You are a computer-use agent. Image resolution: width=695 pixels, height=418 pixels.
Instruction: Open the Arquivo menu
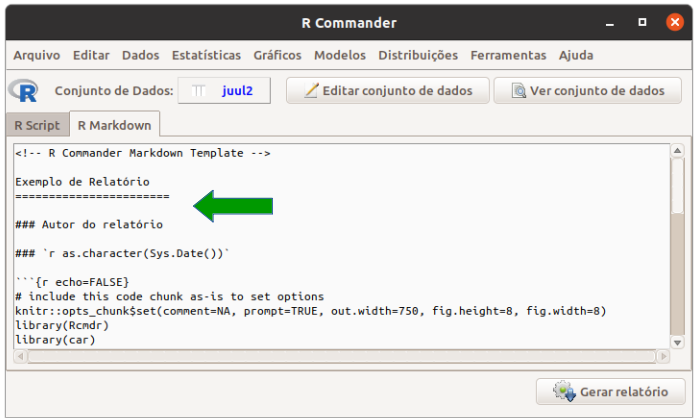[37, 55]
